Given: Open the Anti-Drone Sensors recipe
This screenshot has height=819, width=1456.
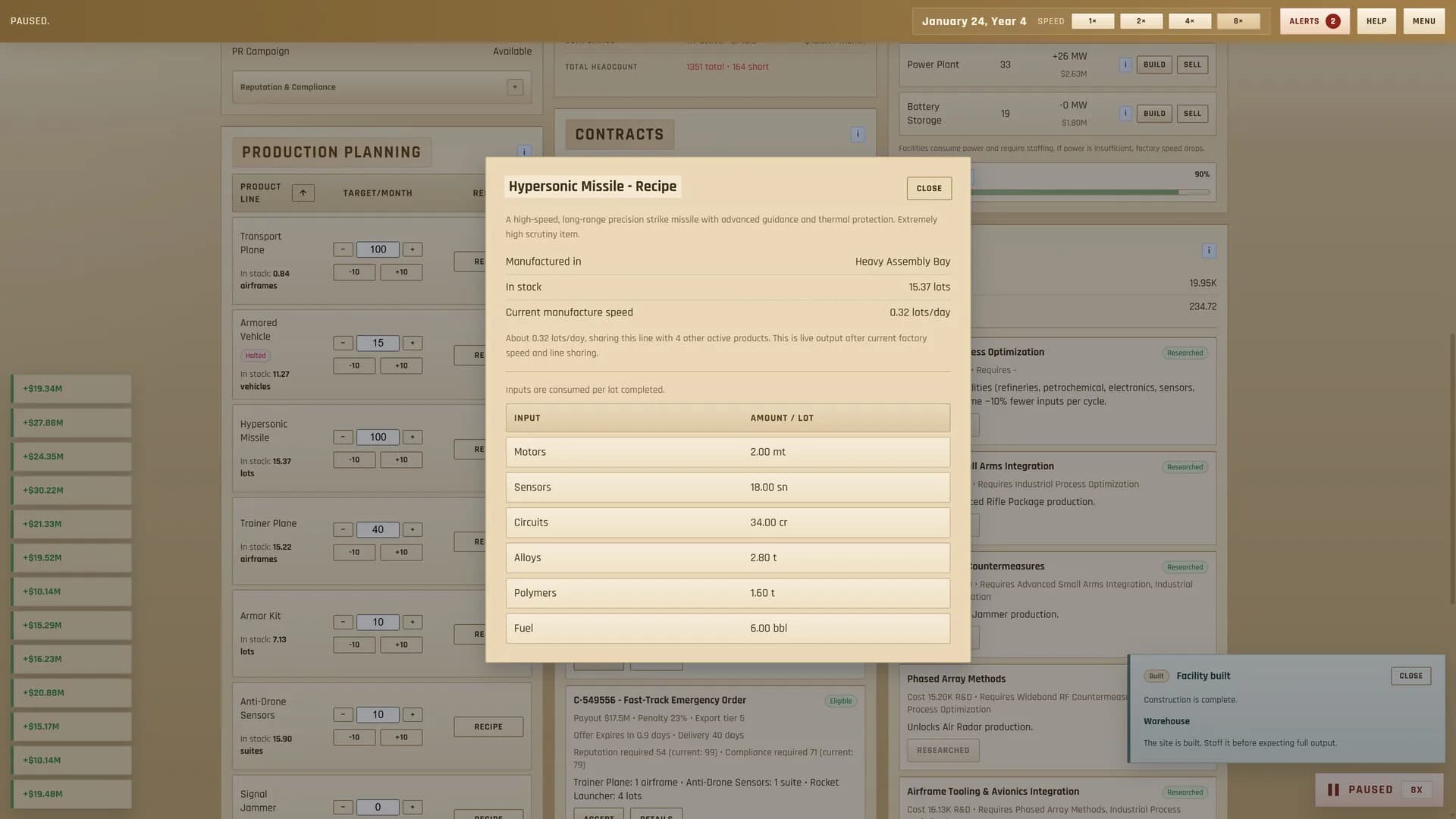Looking at the screenshot, I should [x=488, y=726].
